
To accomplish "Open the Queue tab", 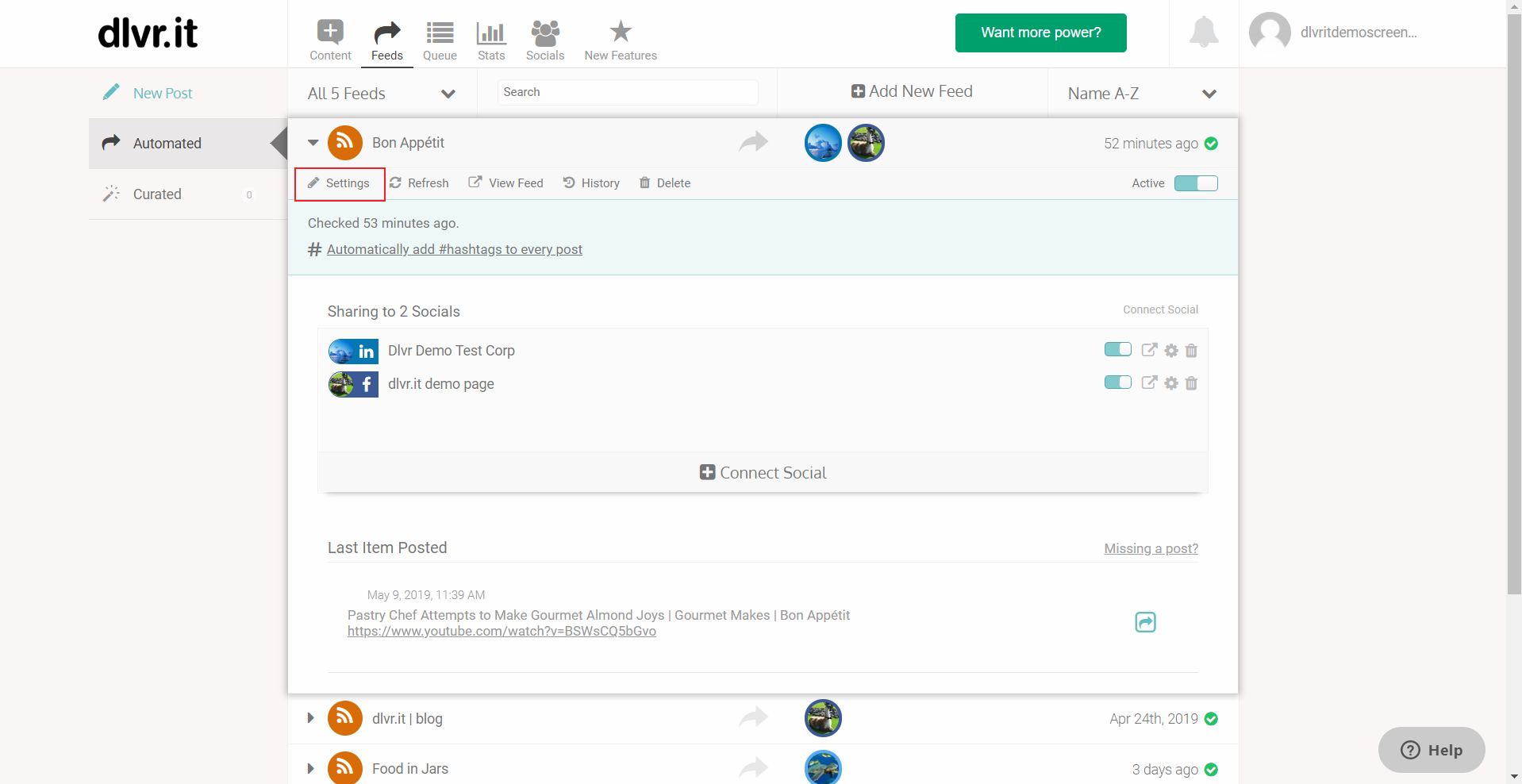I will [x=440, y=40].
